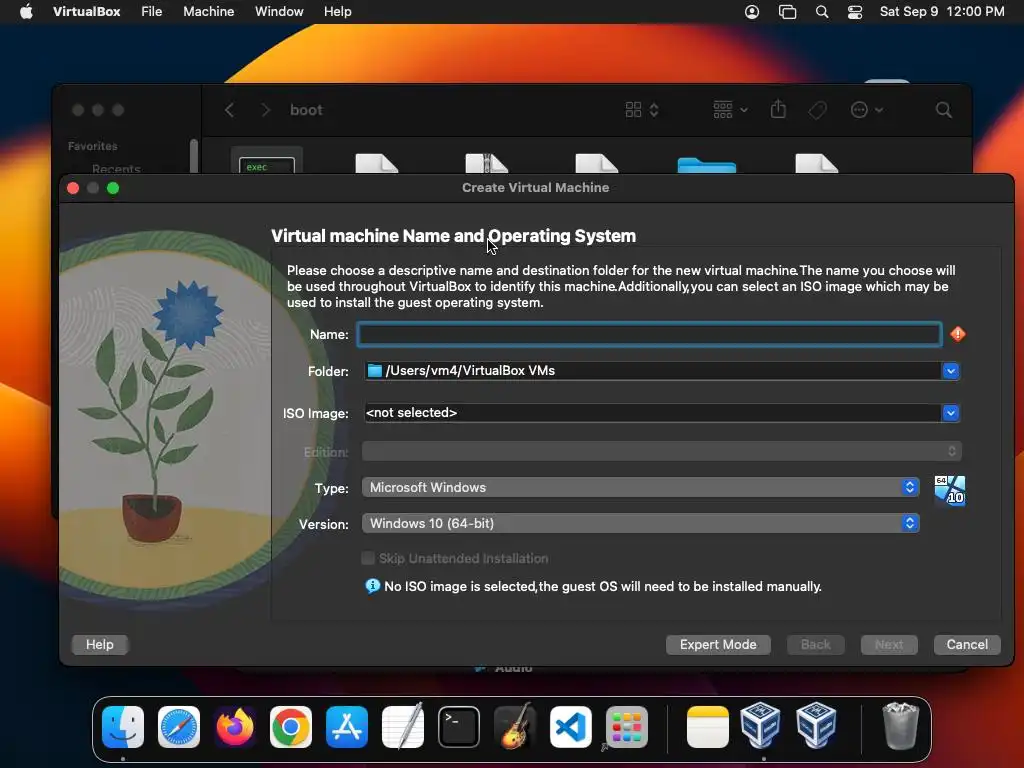Open Trash from the Dock
This screenshot has height=768, width=1024.
(901, 726)
